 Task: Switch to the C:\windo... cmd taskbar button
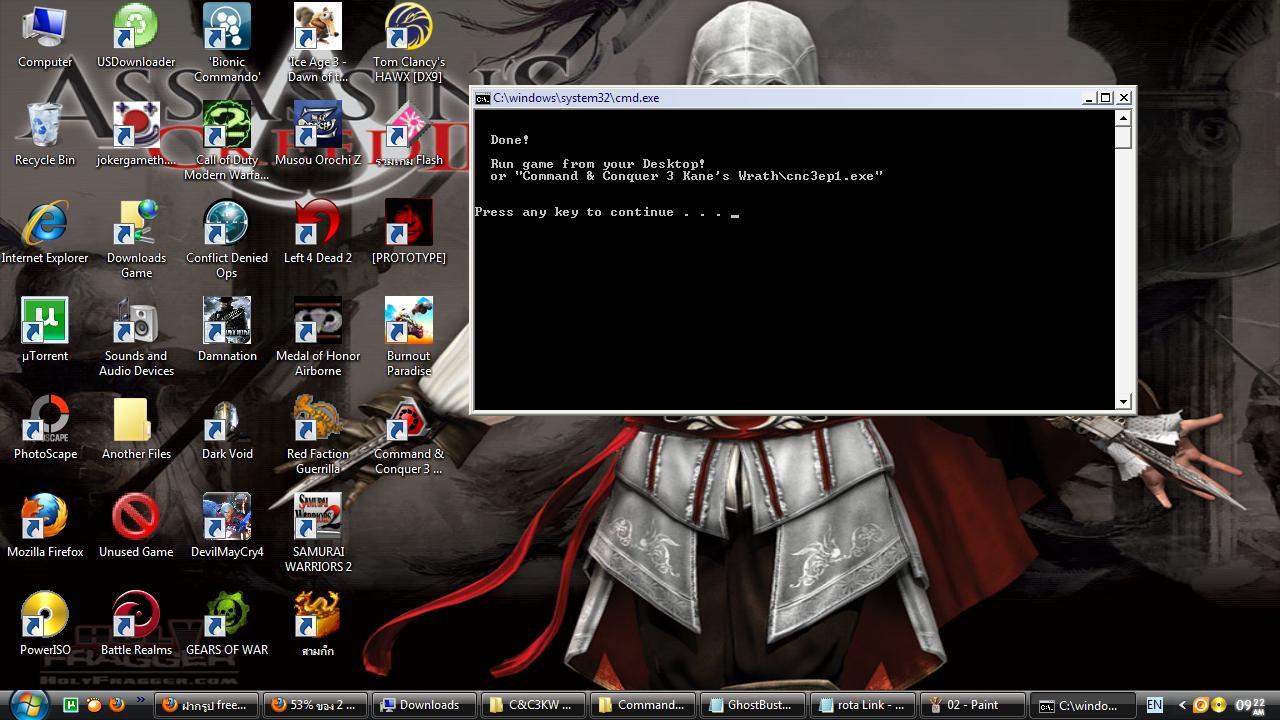point(1080,705)
